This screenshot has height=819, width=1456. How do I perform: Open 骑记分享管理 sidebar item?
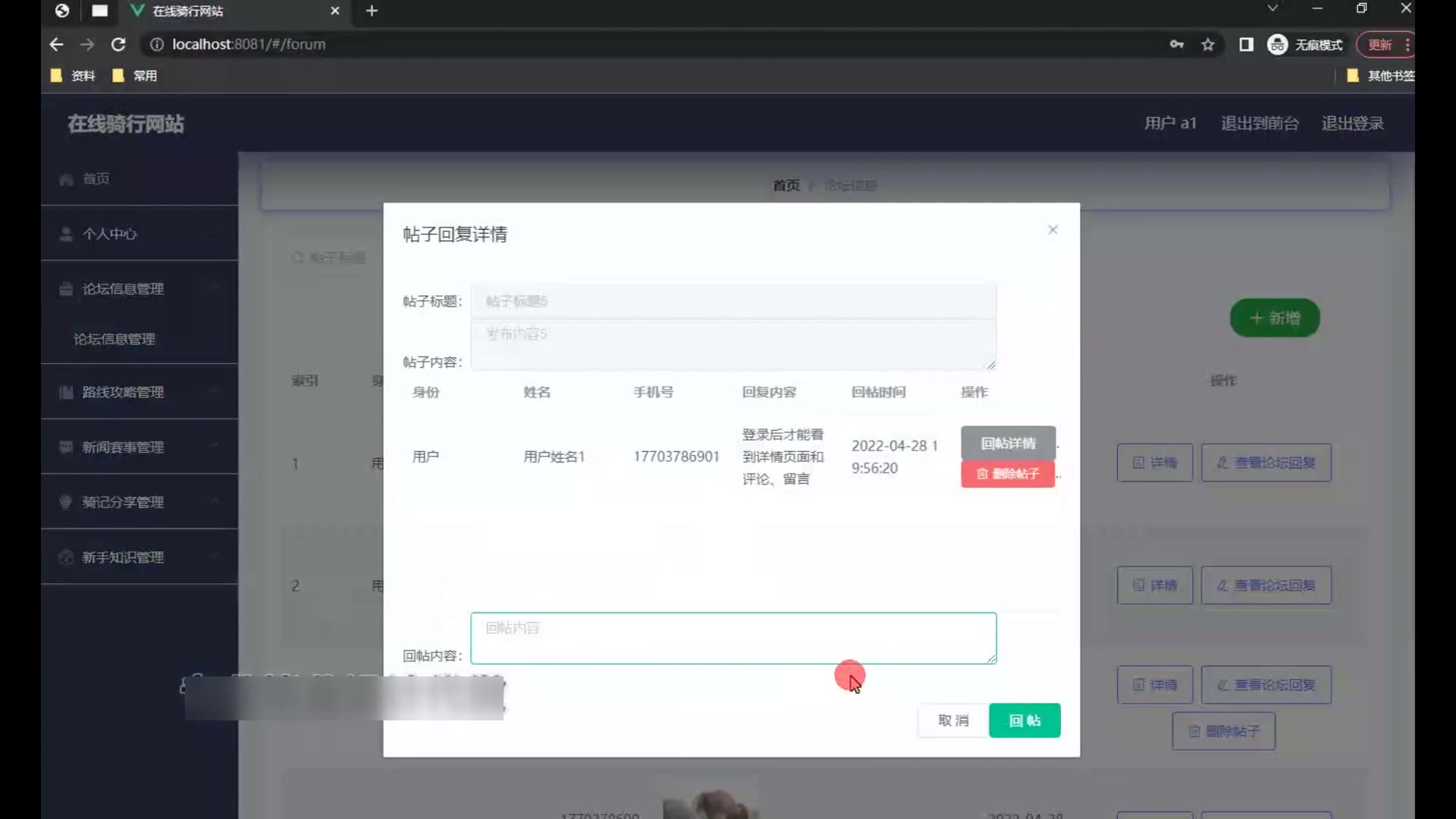[x=123, y=502]
